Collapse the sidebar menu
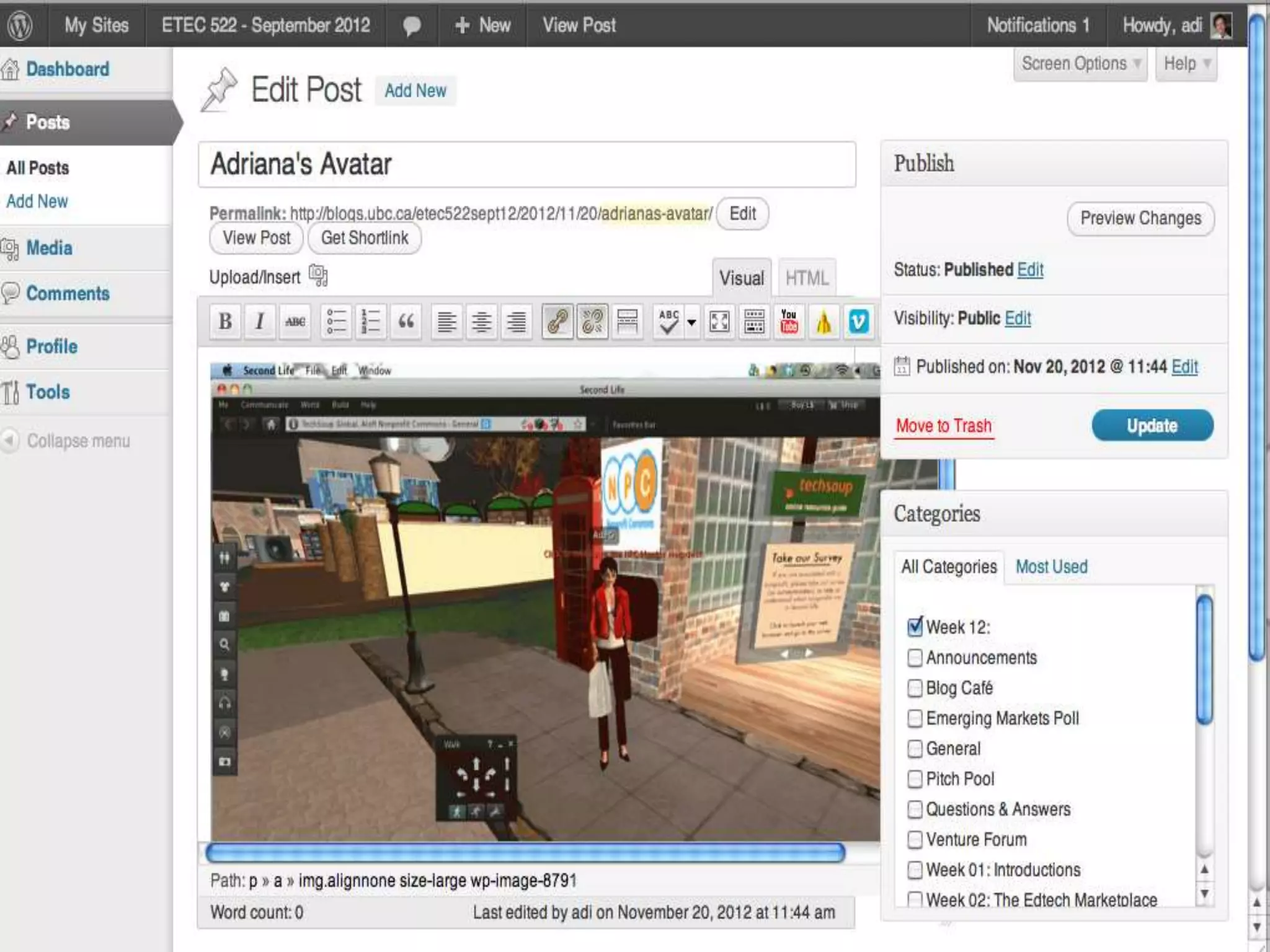Image resolution: width=1270 pixels, height=952 pixels. [66, 441]
